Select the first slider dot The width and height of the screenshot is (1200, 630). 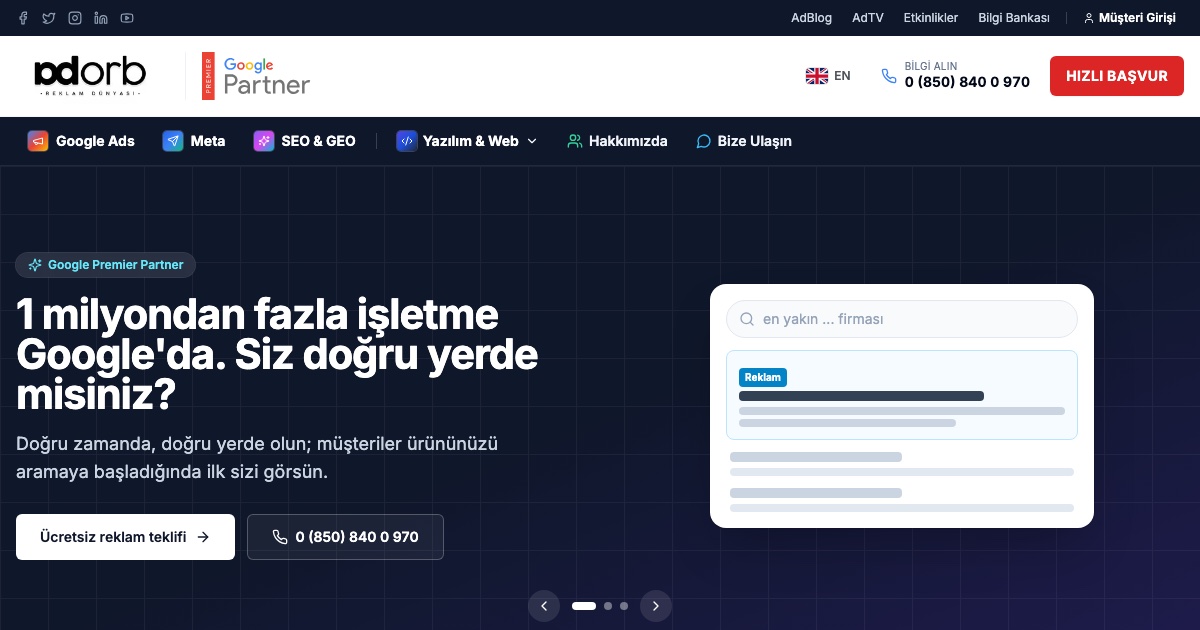[x=584, y=606]
